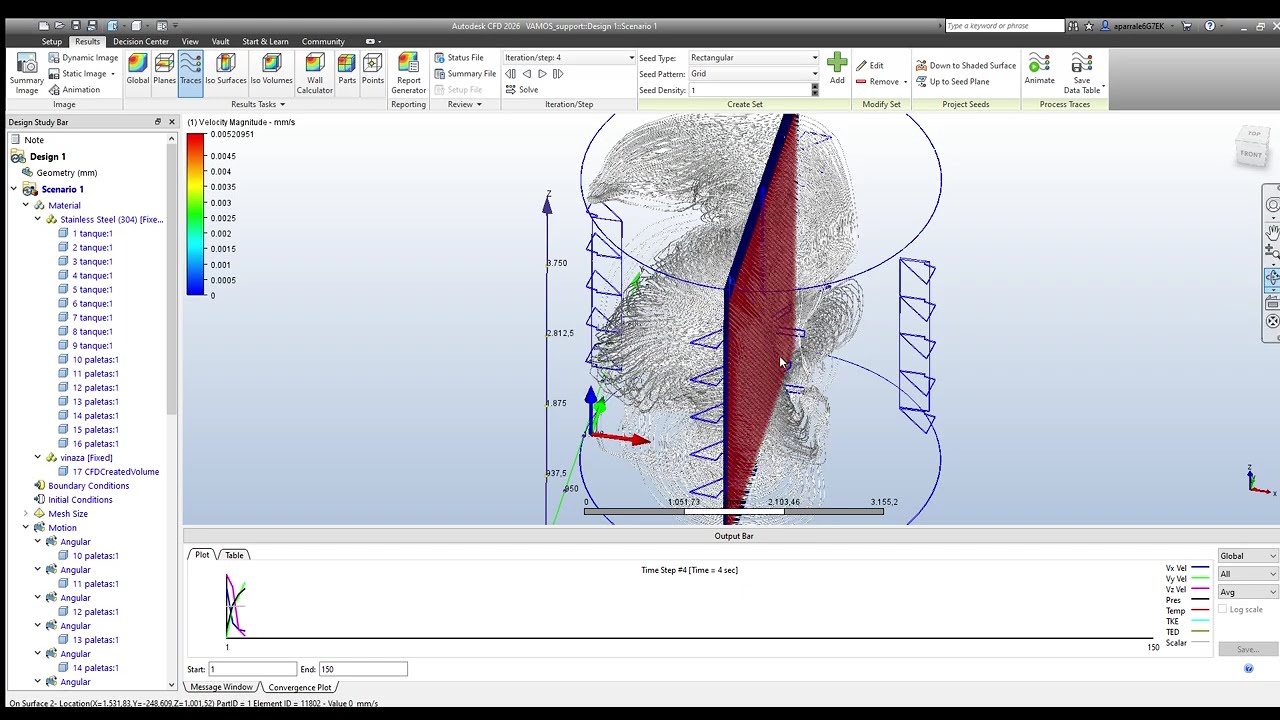Jump to first iteration step
Image resolution: width=1280 pixels, height=720 pixels.
click(x=511, y=74)
